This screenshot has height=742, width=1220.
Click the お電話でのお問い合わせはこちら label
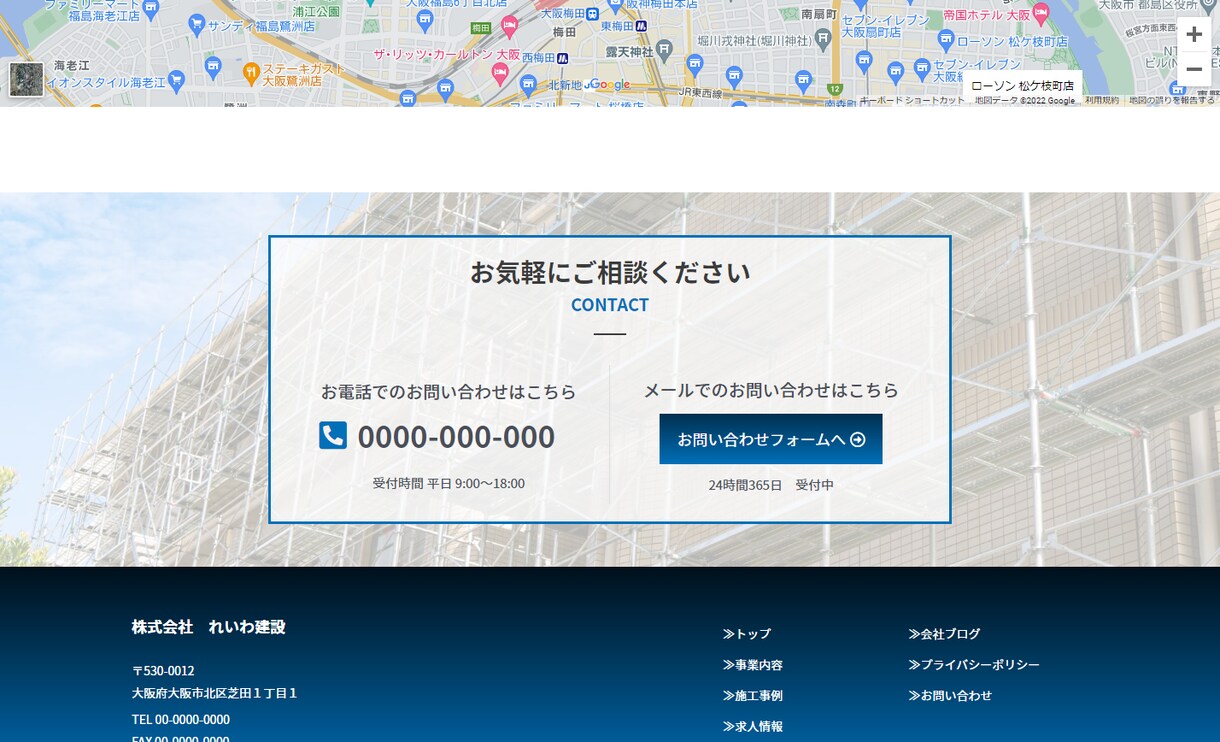[449, 392]
